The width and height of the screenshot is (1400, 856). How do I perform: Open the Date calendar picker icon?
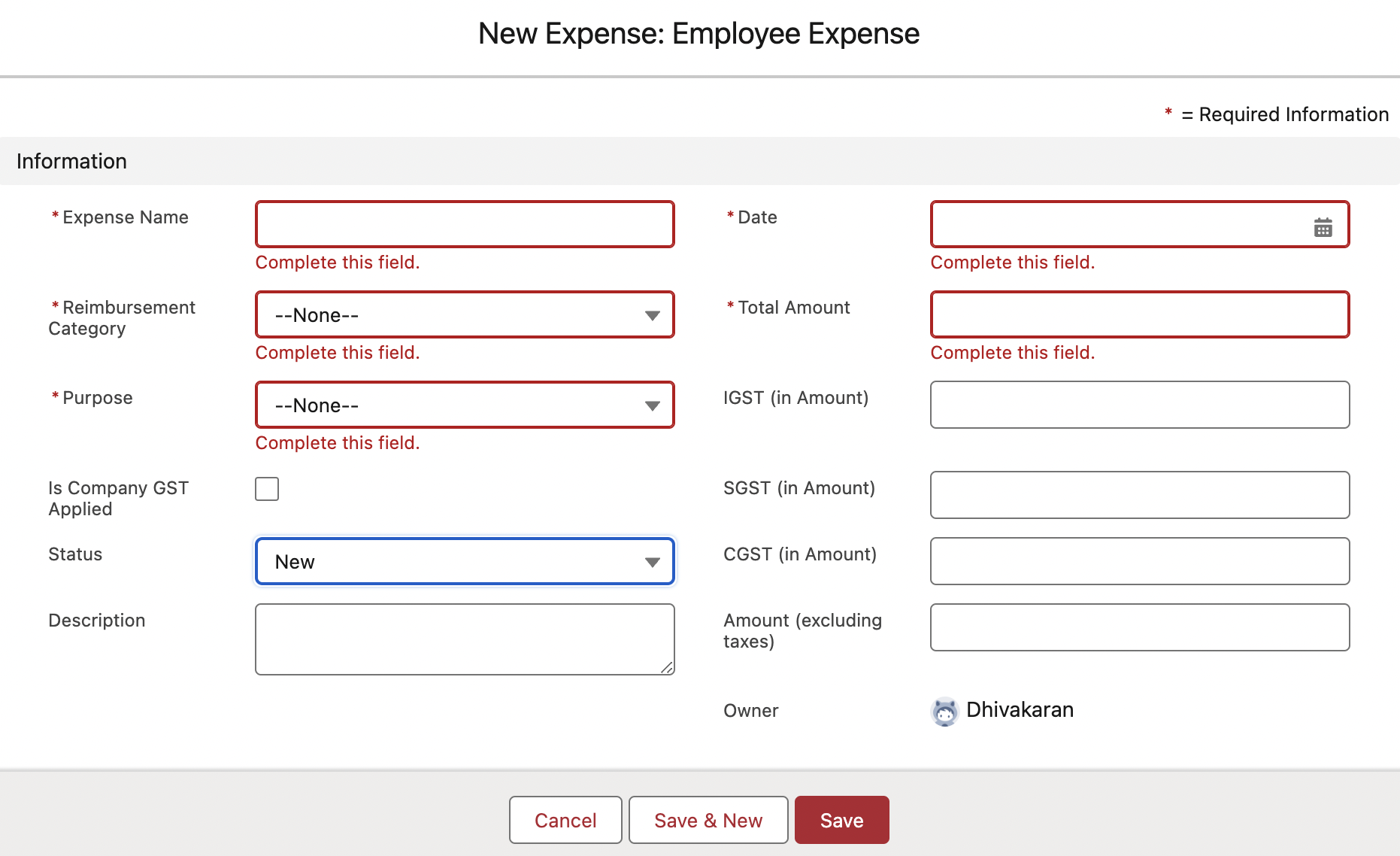(1323, 227)
